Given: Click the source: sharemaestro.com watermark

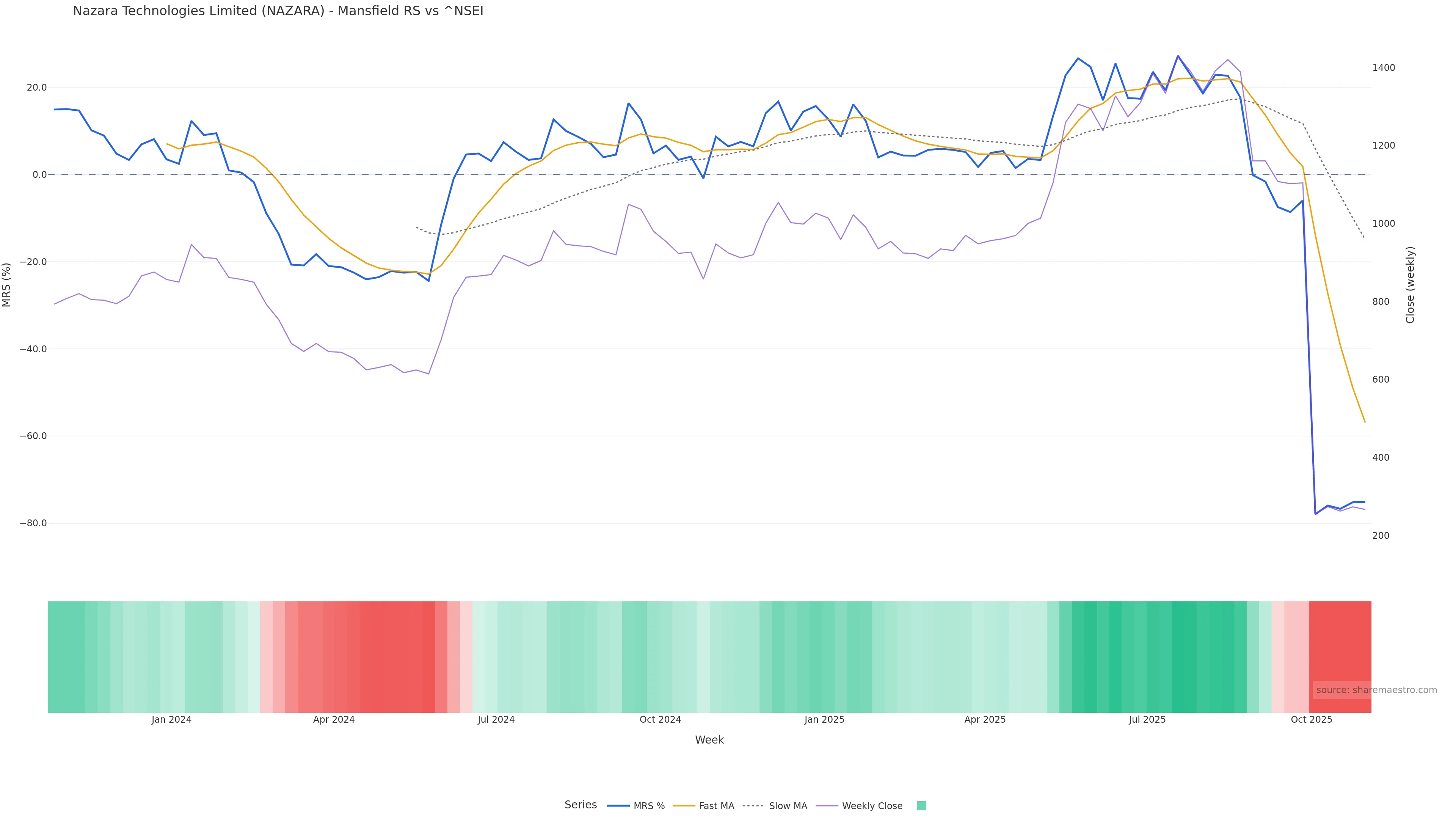Looking at the screenshot, I should pyautogui.click(x=1376, y=690).
